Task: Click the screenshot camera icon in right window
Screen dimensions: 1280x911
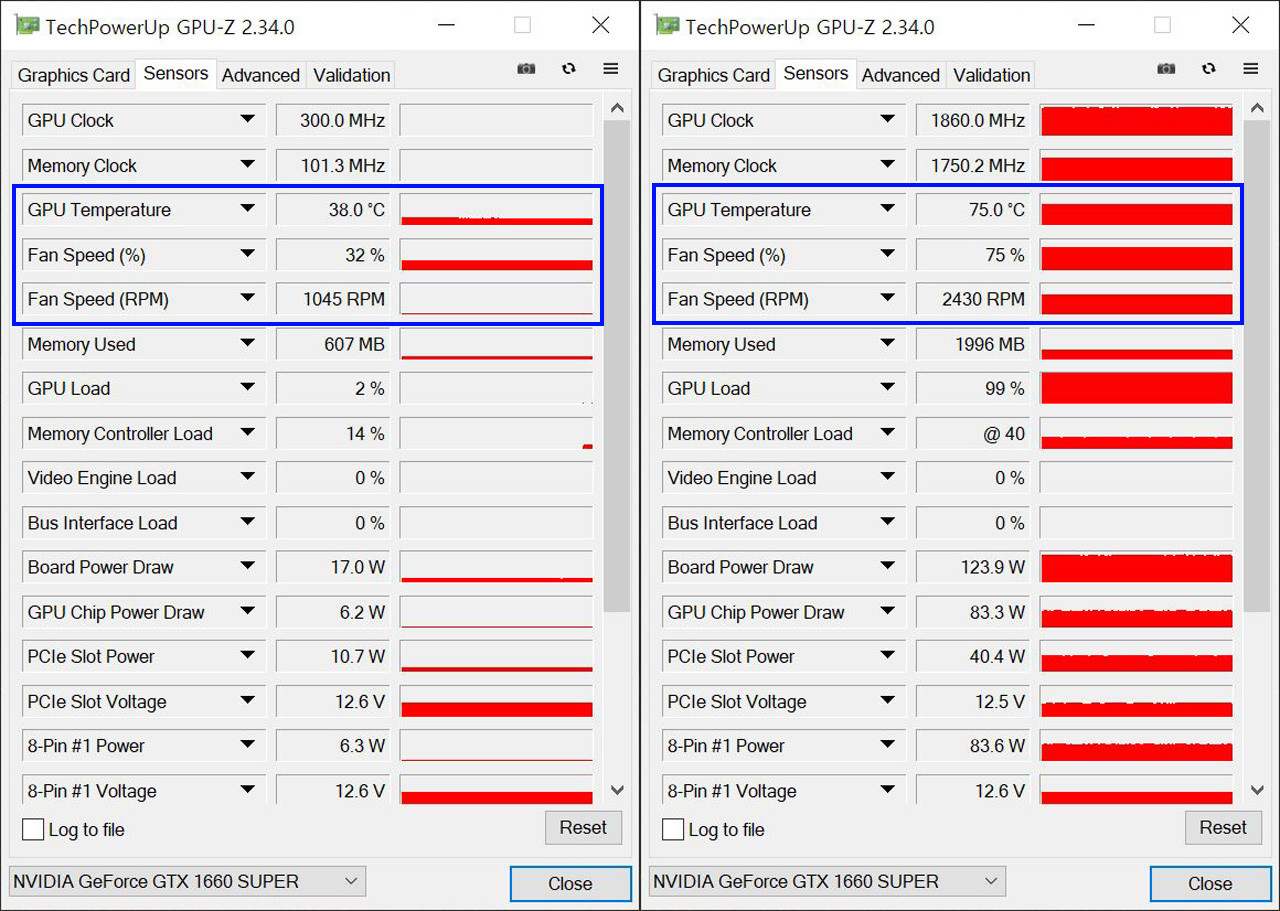Action: coord(1166,69)
